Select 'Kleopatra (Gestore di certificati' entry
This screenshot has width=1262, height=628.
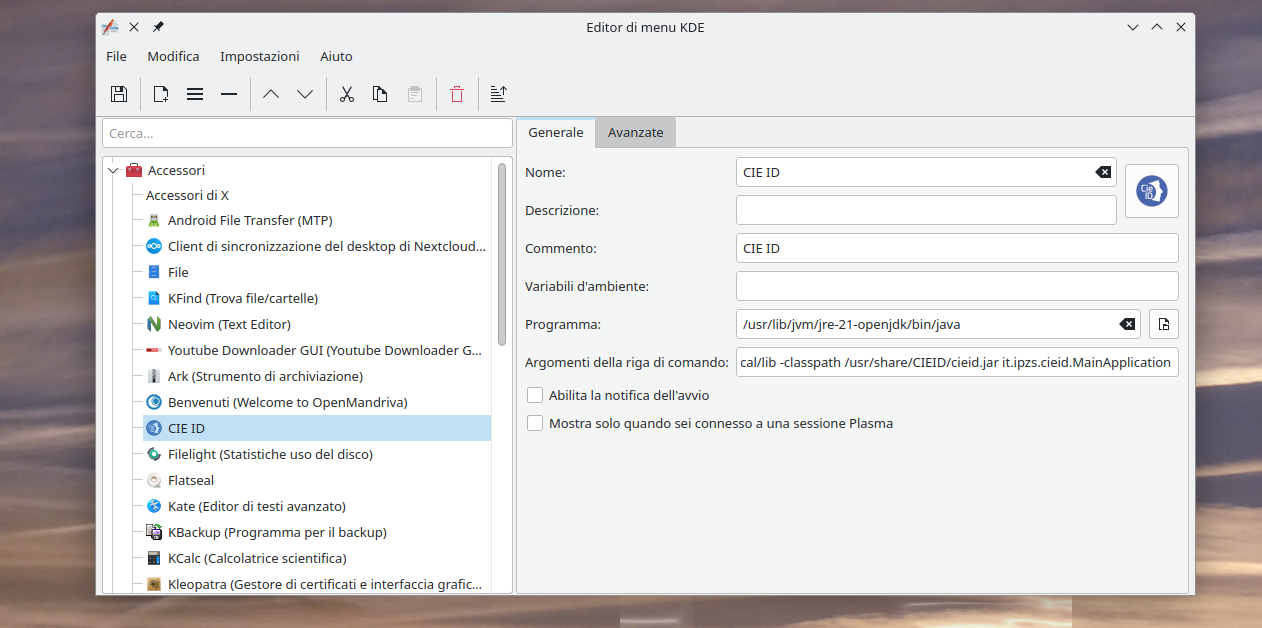coord(325,584)
